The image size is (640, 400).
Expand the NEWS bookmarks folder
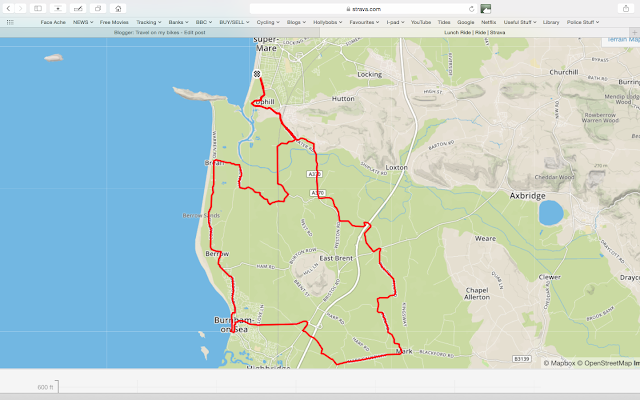83,22
